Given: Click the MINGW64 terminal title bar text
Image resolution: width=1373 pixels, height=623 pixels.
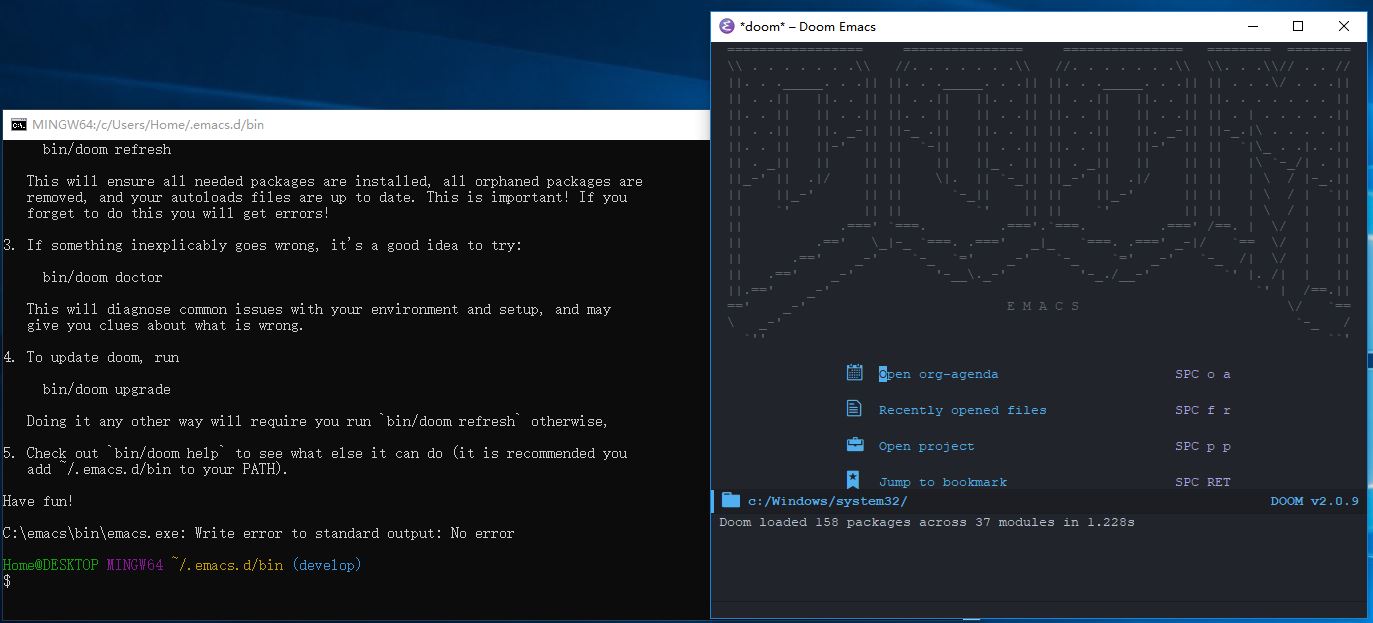Looking at the screenshot, I should pyautogui.click(x=148, y=125).
